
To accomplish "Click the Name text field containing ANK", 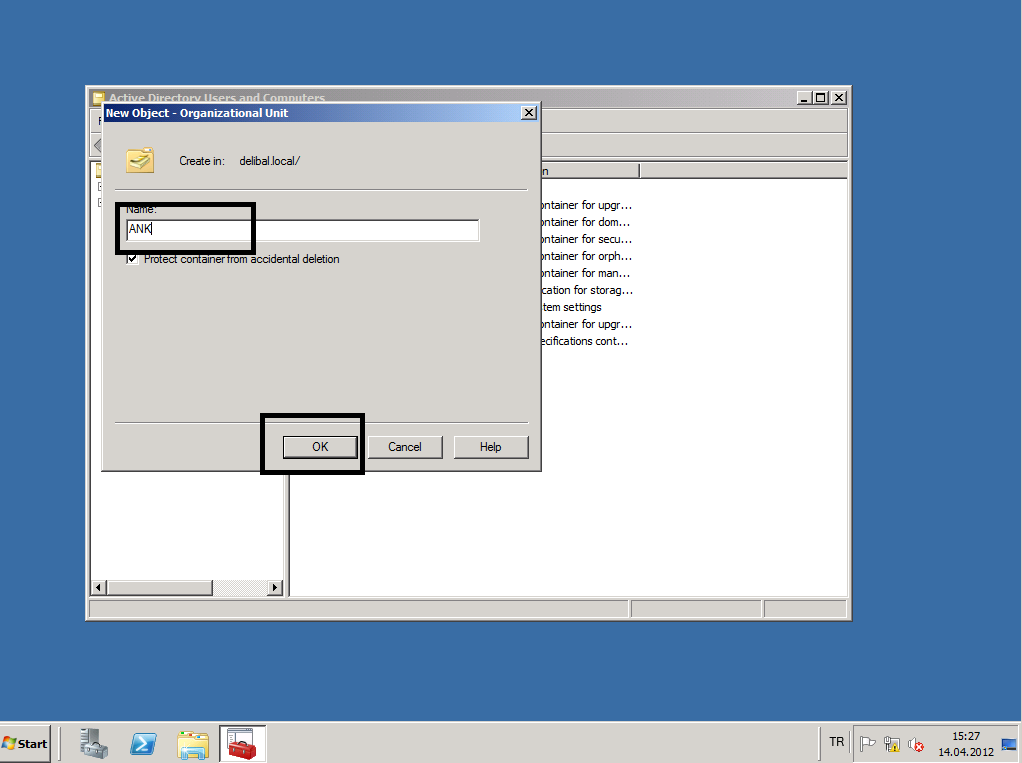I will tap(302, 230).
